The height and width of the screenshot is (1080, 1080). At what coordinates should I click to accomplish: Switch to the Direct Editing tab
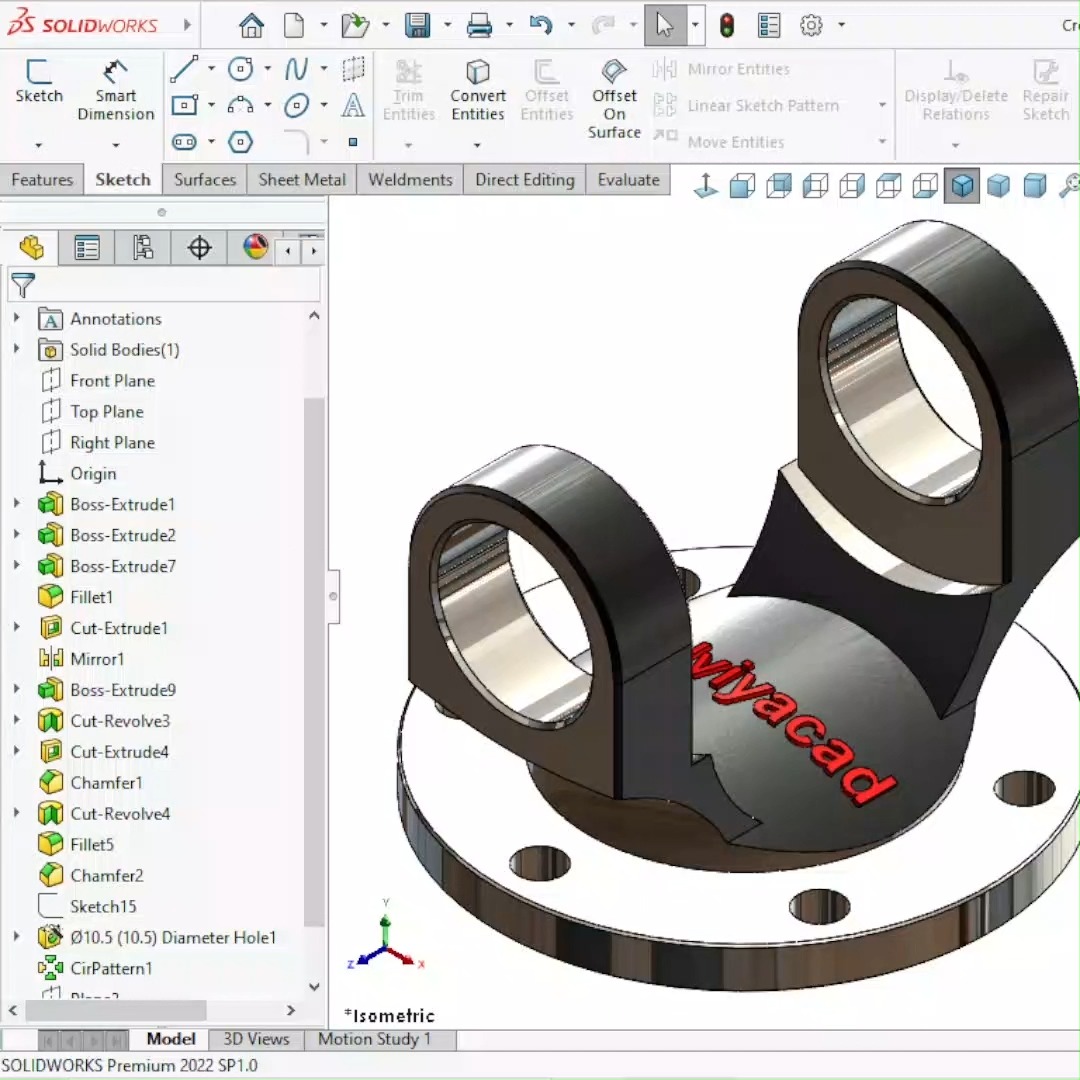pyautogui.click(x=525, y=180)
